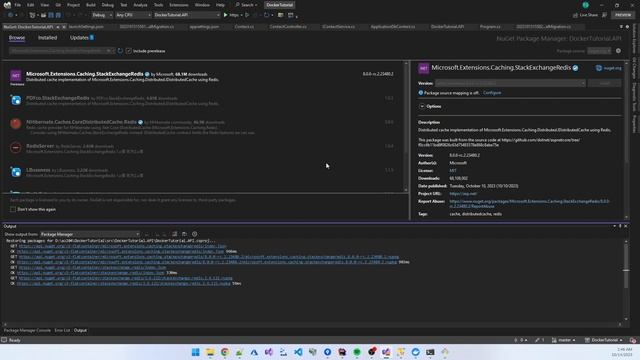
Task: Toggle Include prerelease checkbox
Action: [x=129, y=51]
